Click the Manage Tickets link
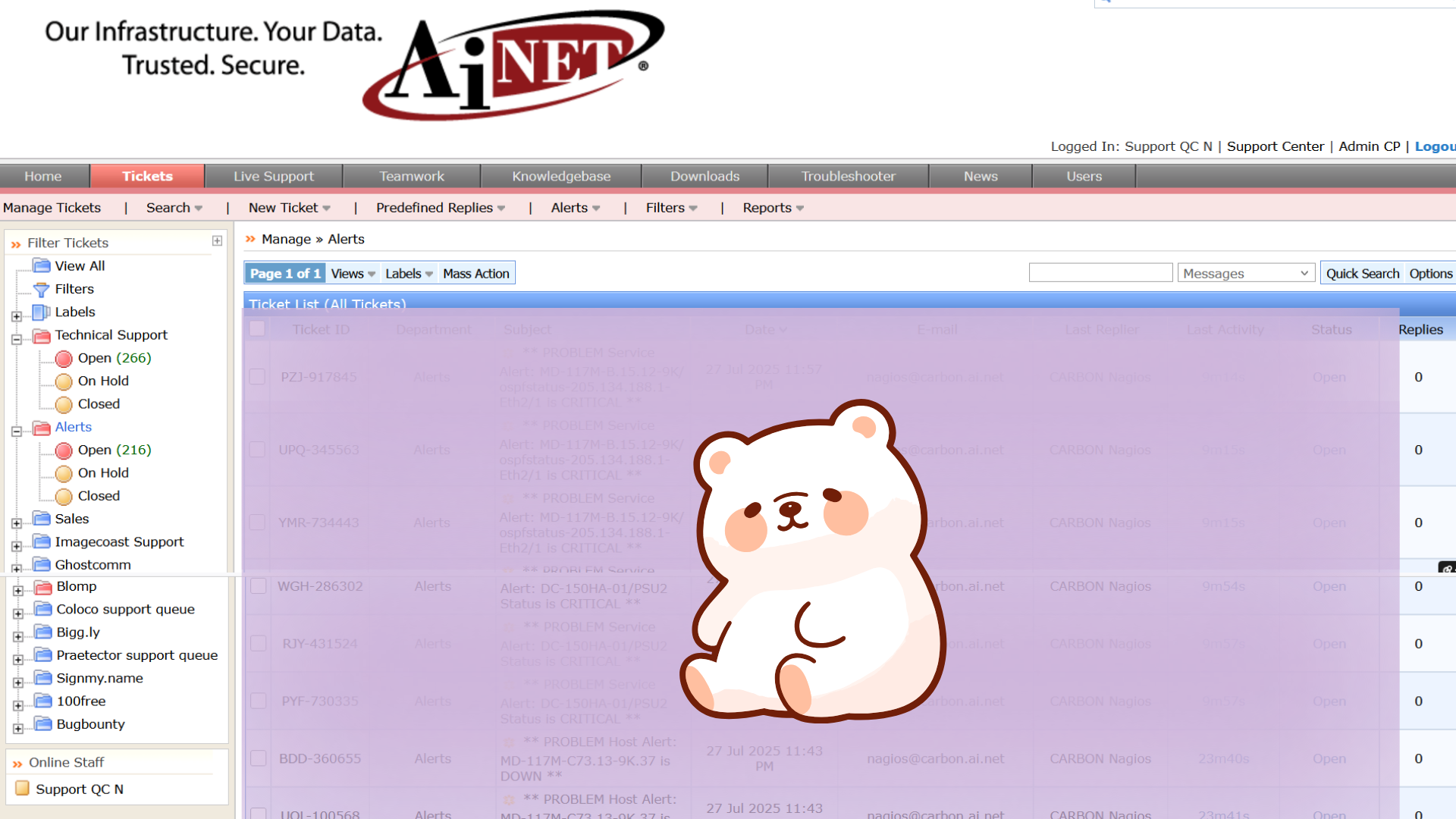Image resolution: width=1456 pixels, height=819 pixels. click(x=52, y=208)
